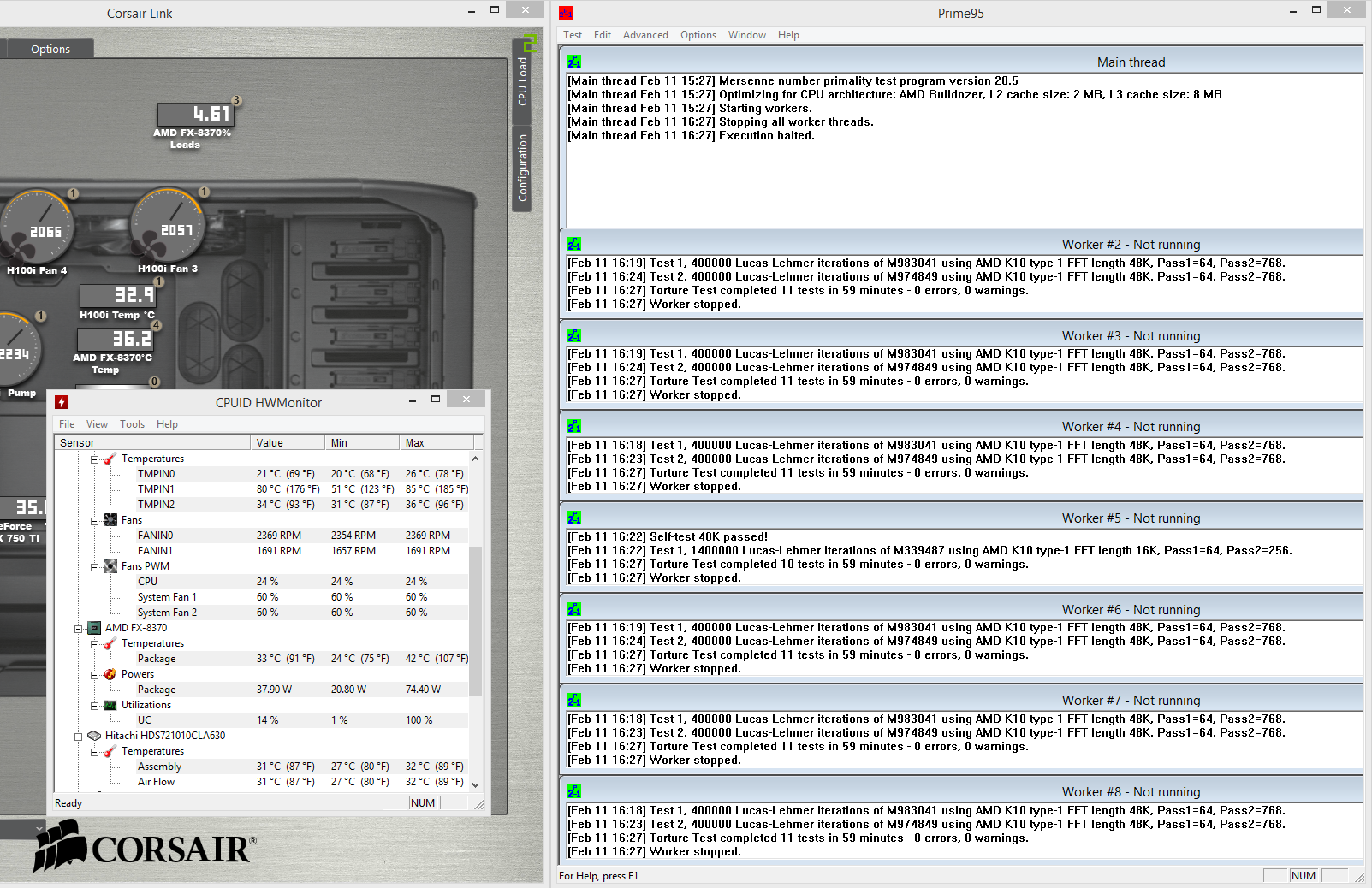Click the Worker #4 window icon

[574, 426]
